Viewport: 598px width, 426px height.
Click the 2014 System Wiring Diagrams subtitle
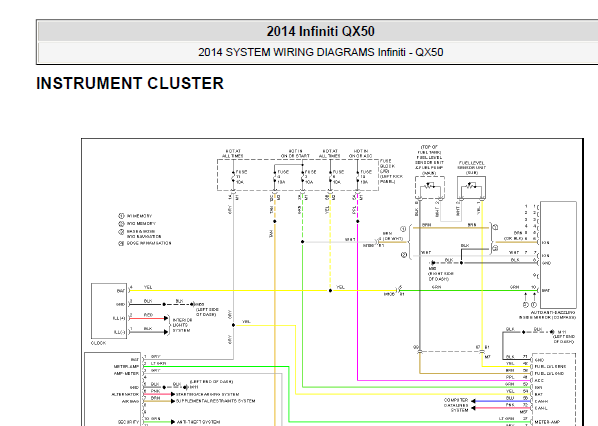(320, 52)
